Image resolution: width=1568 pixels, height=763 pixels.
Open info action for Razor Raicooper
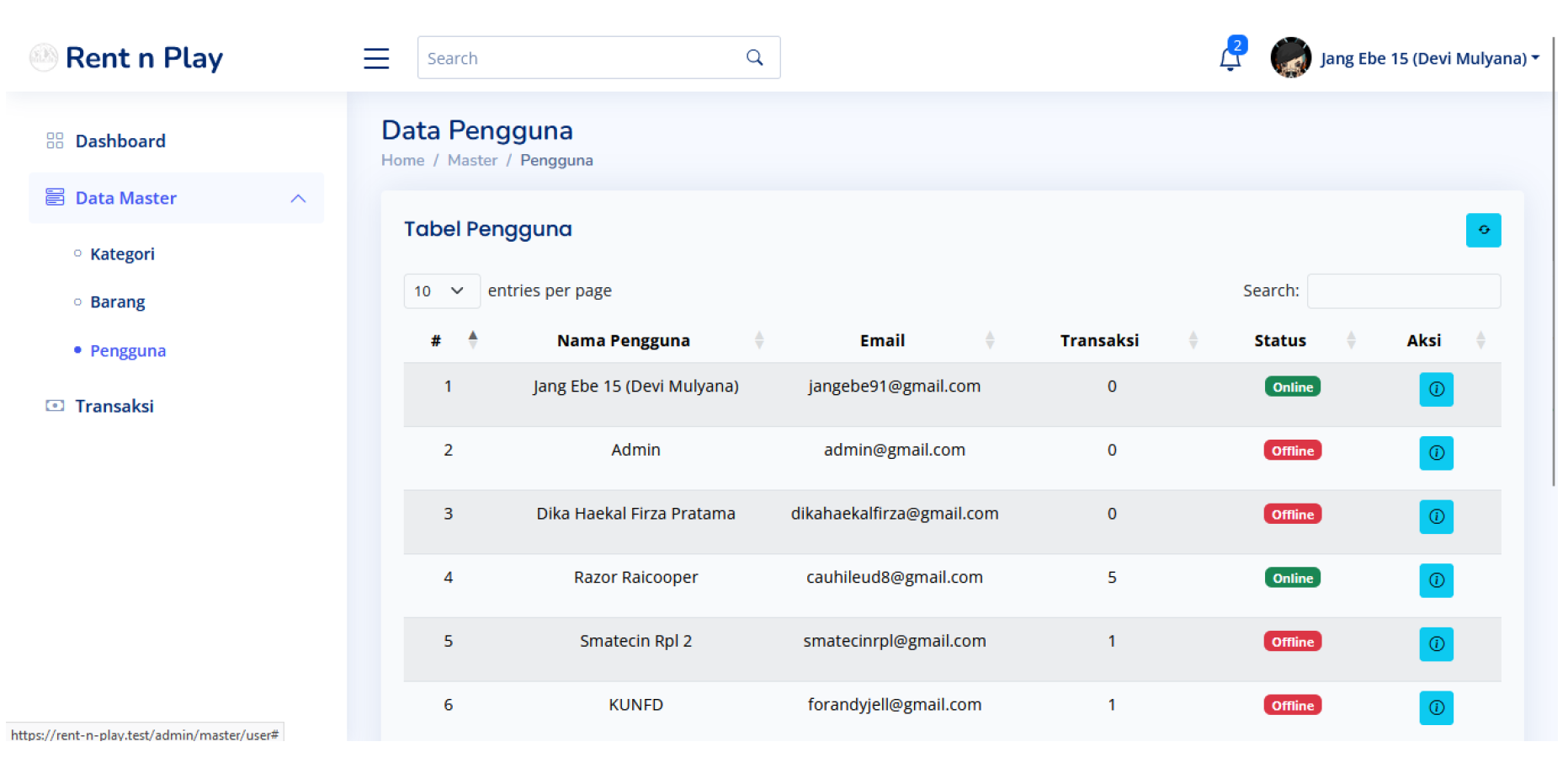click(x=1436, y=580)
